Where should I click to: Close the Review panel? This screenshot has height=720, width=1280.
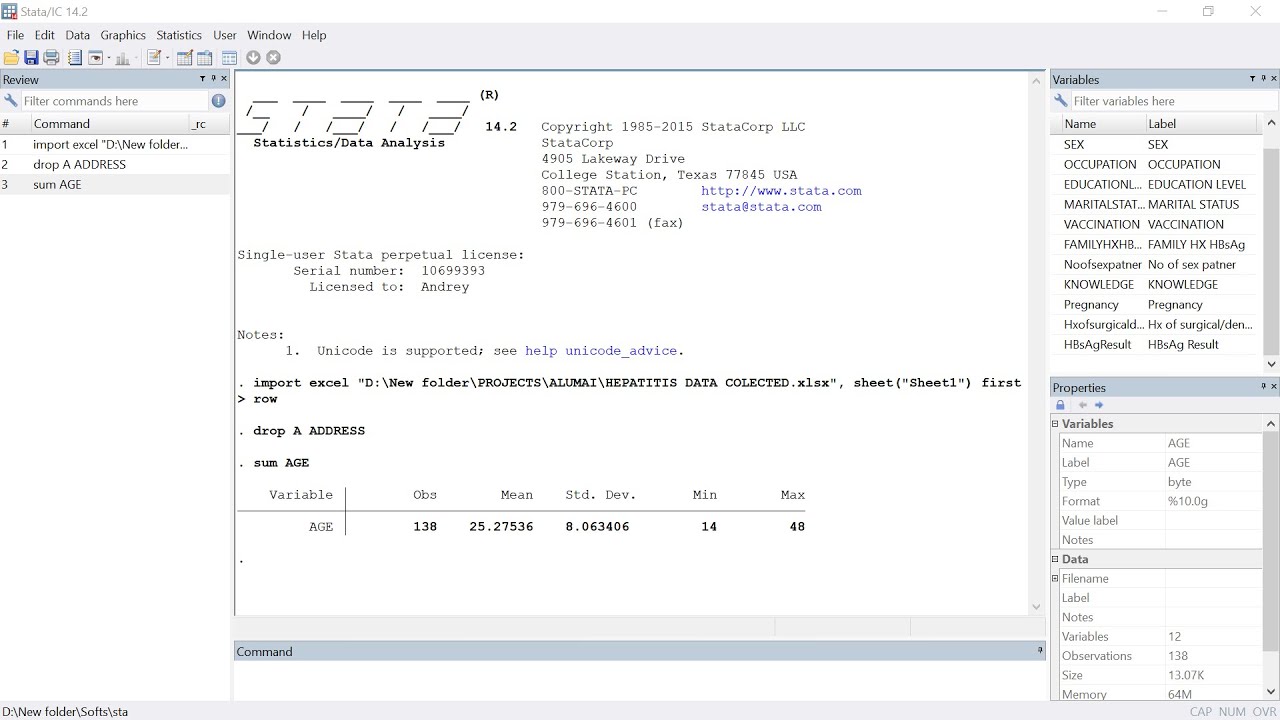coord(224,79)
